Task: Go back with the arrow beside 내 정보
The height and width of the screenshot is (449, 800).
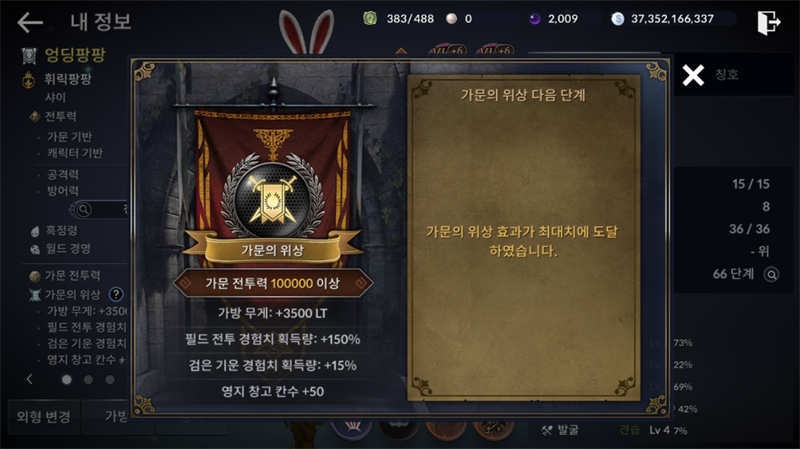Action: [30, 22]
